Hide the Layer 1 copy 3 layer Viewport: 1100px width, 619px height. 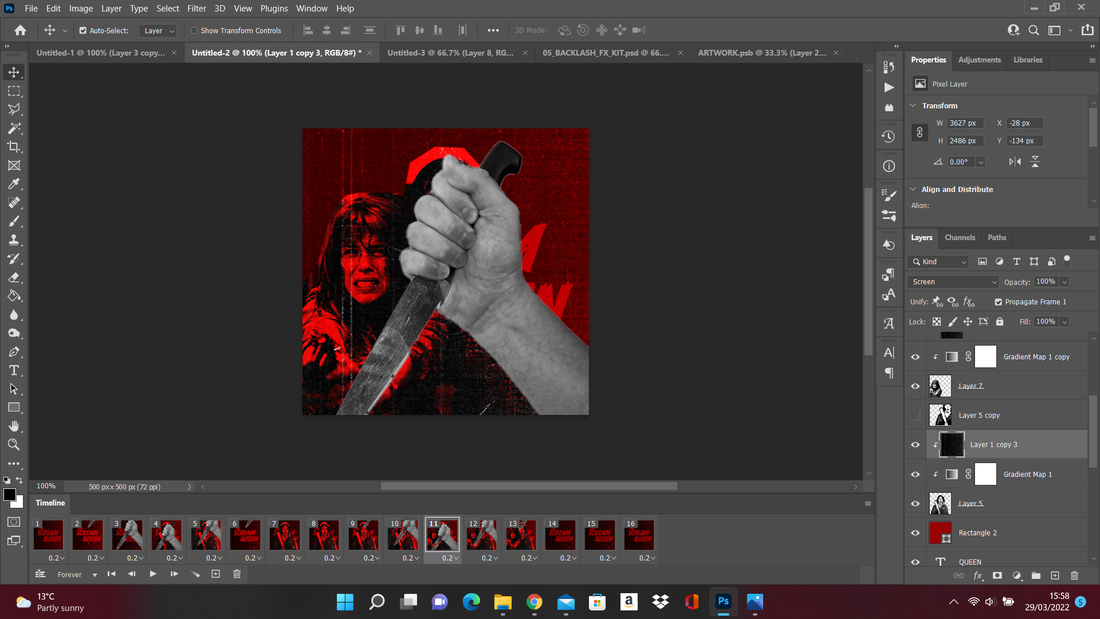(915, 445)
